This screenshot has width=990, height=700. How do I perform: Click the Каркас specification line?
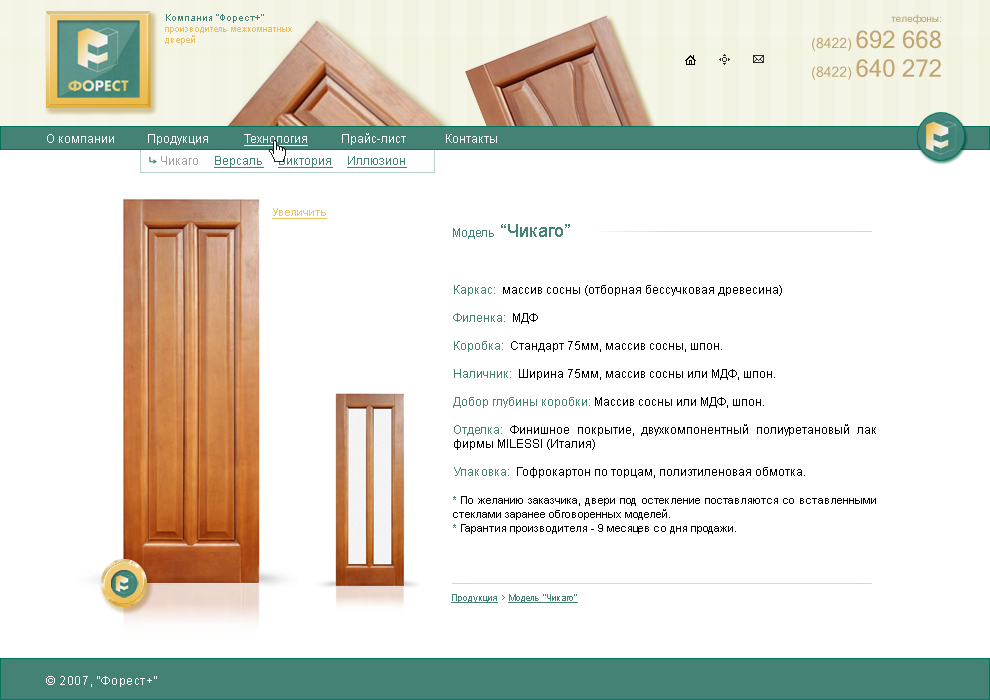(617, 290)
